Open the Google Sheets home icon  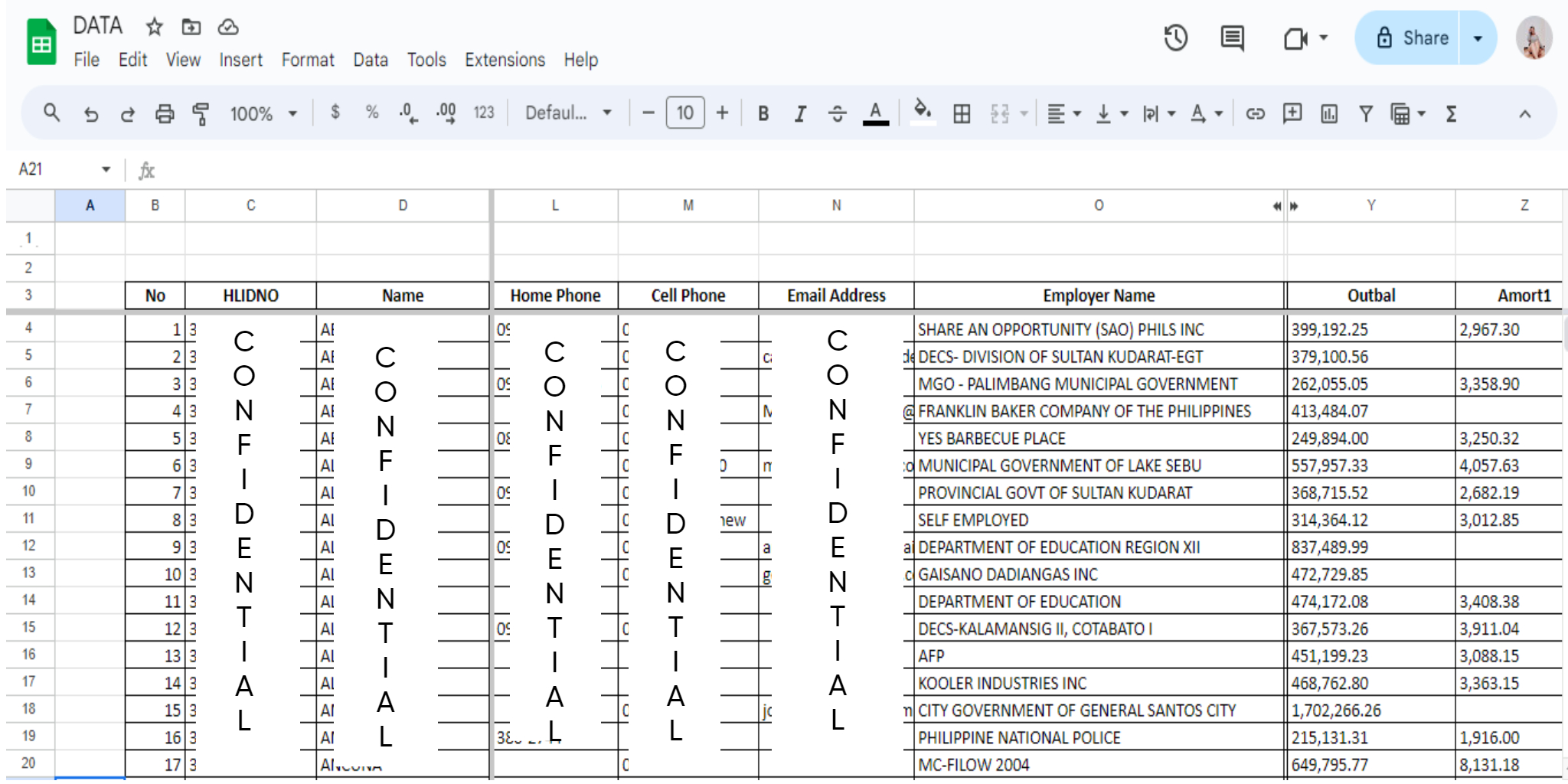click(x=41, y=42)
